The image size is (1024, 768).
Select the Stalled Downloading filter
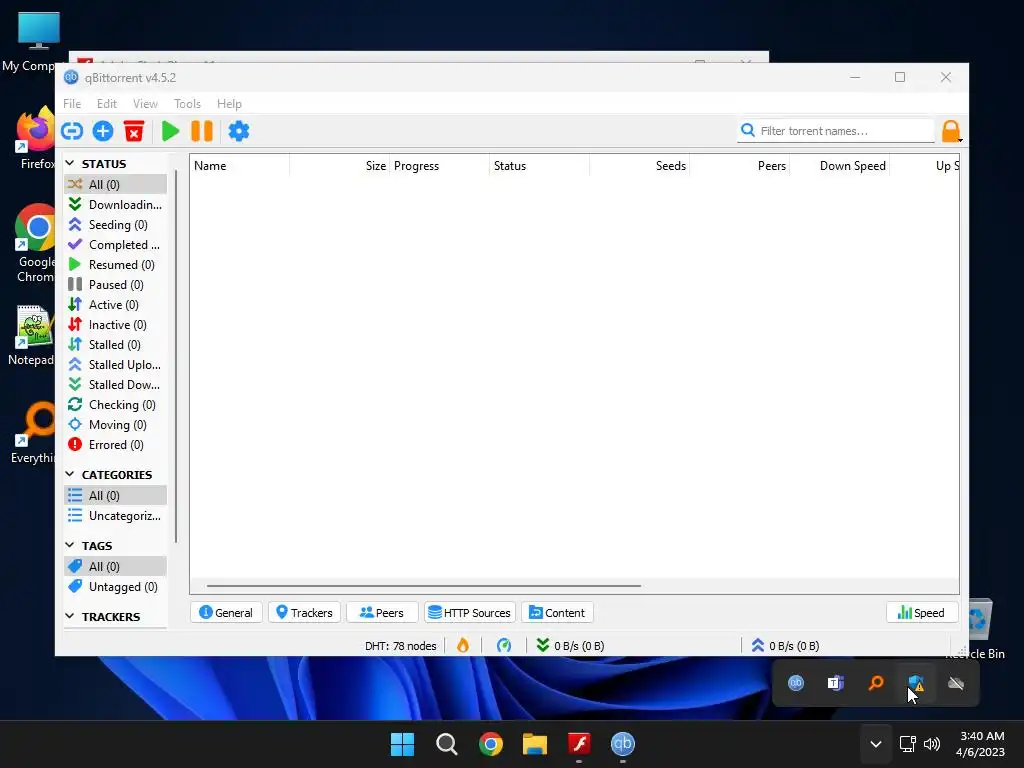[x=115, y=385]
